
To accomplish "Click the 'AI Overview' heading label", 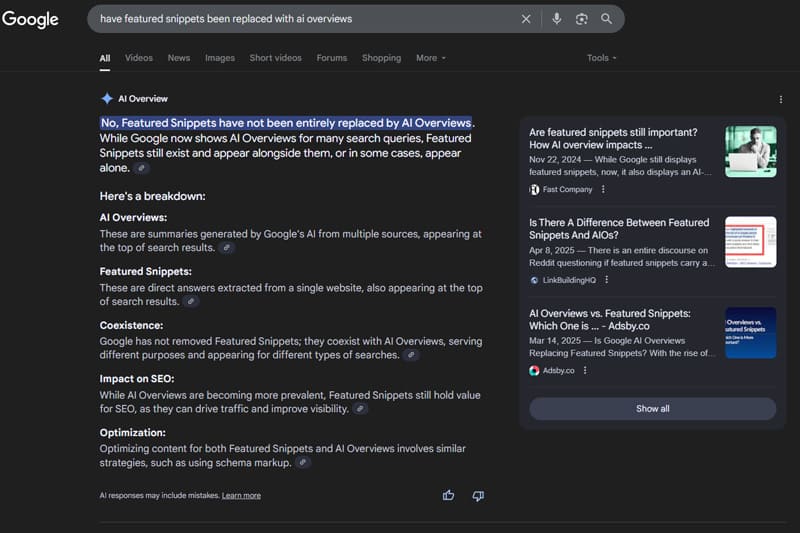I will tap(143, 99).
